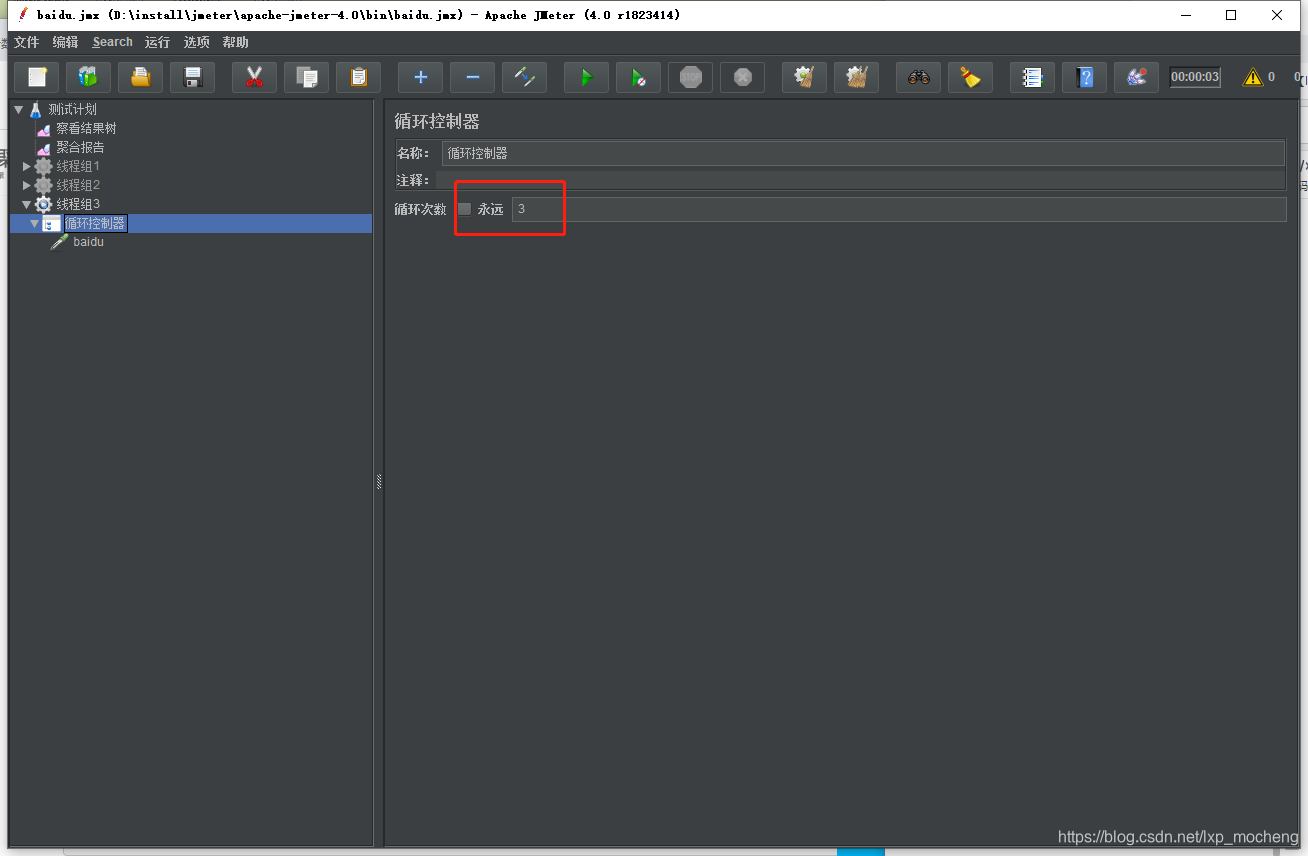This screenshot has height=856, width=1308.
Task: Click the Open file folder icon
Action: [x=141, y=77]
